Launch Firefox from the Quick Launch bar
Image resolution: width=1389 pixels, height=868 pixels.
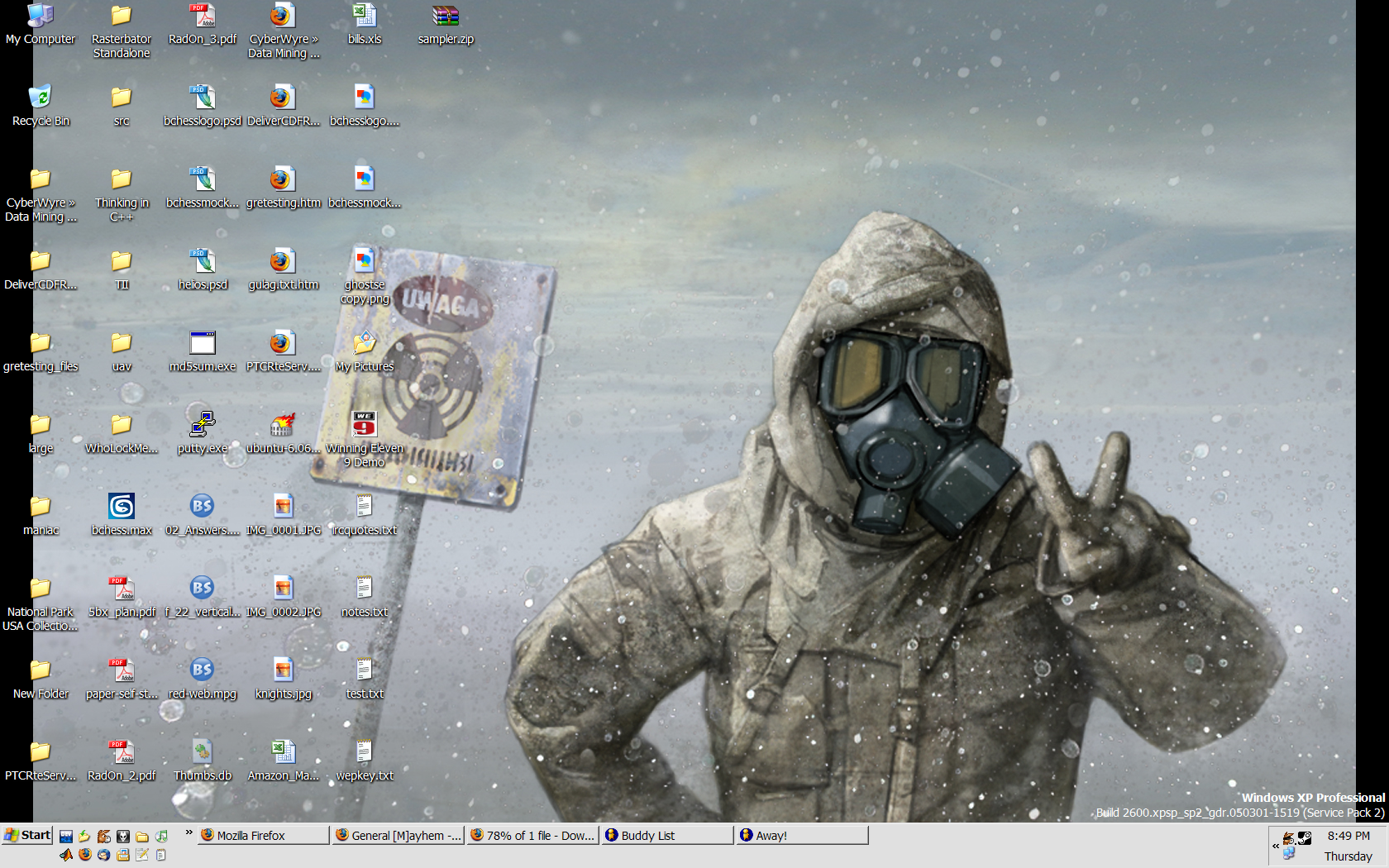[x=85, y=855]
